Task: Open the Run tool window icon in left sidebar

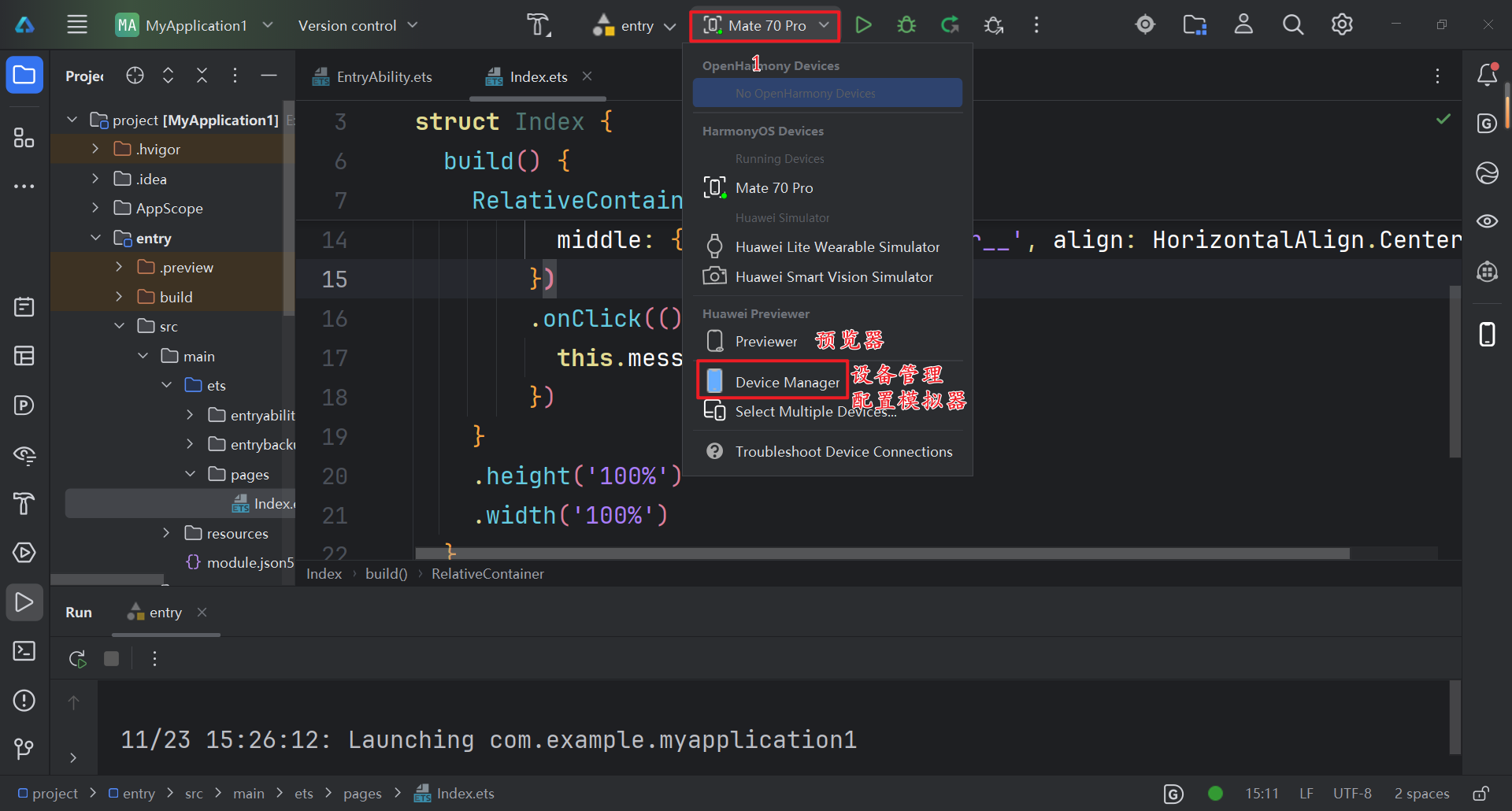Action: [24, 602]
